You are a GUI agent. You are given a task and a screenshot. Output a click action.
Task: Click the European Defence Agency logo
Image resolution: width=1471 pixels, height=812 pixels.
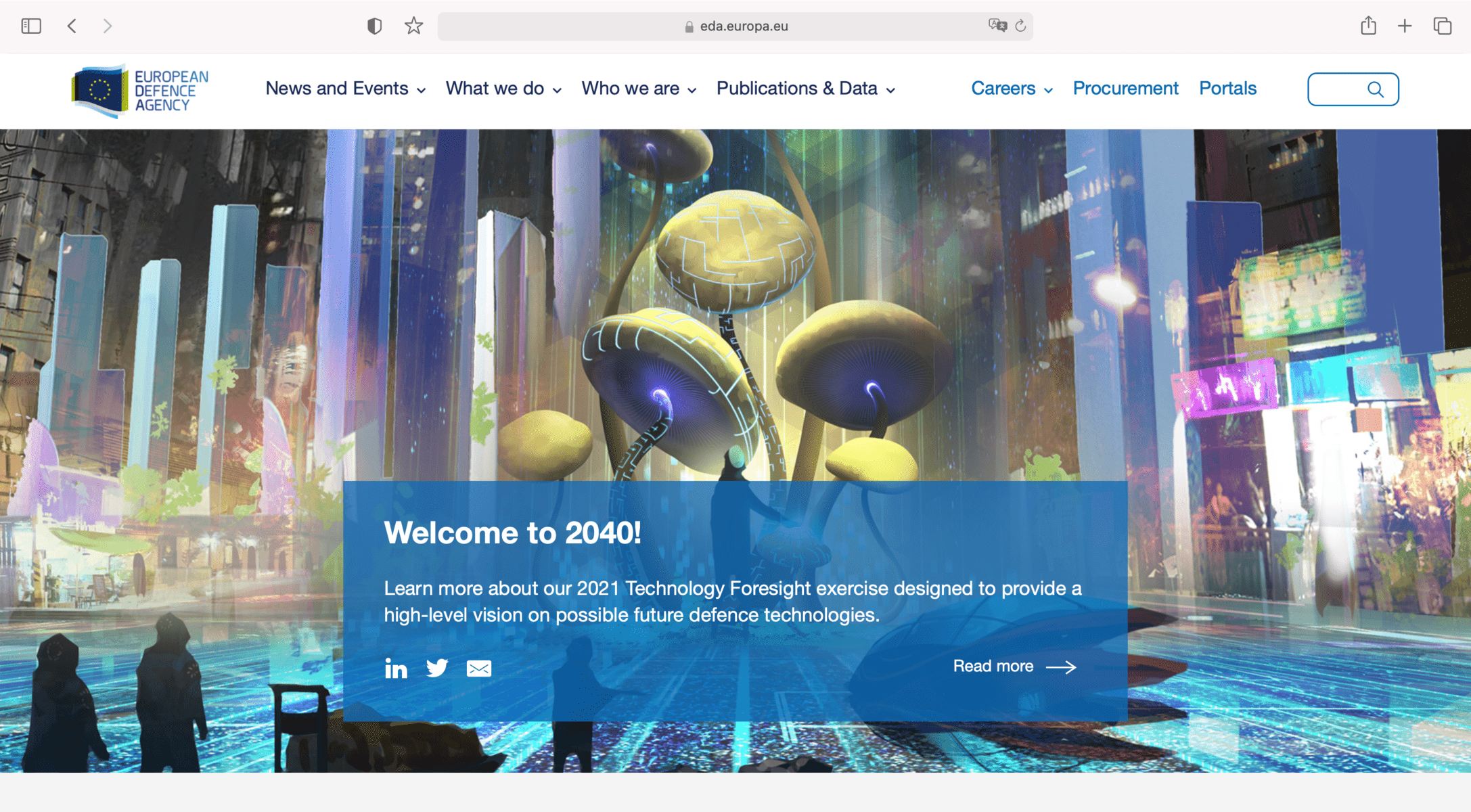[x=140, y=91]
